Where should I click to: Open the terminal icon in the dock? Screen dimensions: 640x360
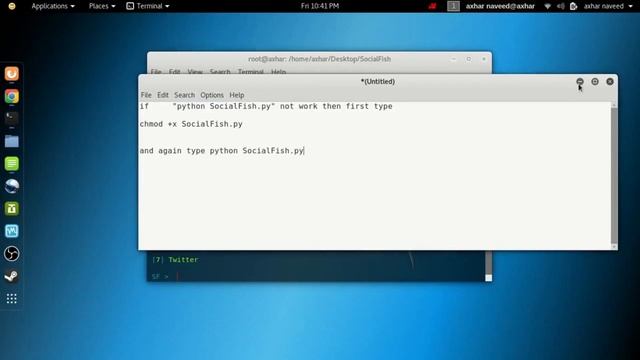pyautogui.click(x=12, y=118)
